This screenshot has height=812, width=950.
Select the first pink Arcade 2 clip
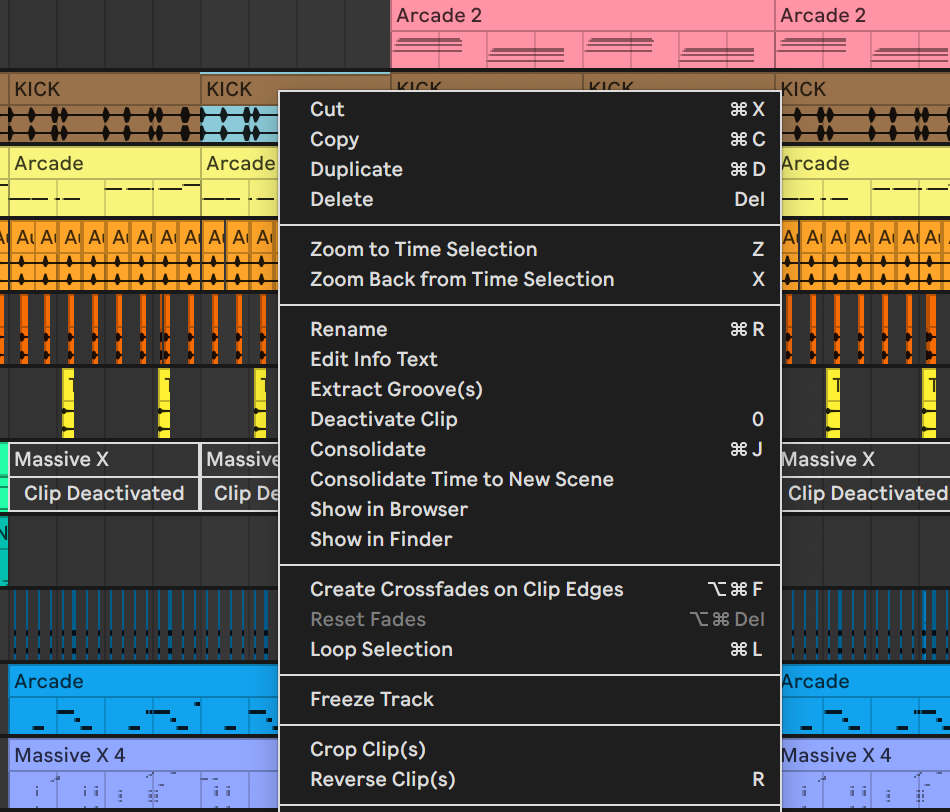[583, 34]
